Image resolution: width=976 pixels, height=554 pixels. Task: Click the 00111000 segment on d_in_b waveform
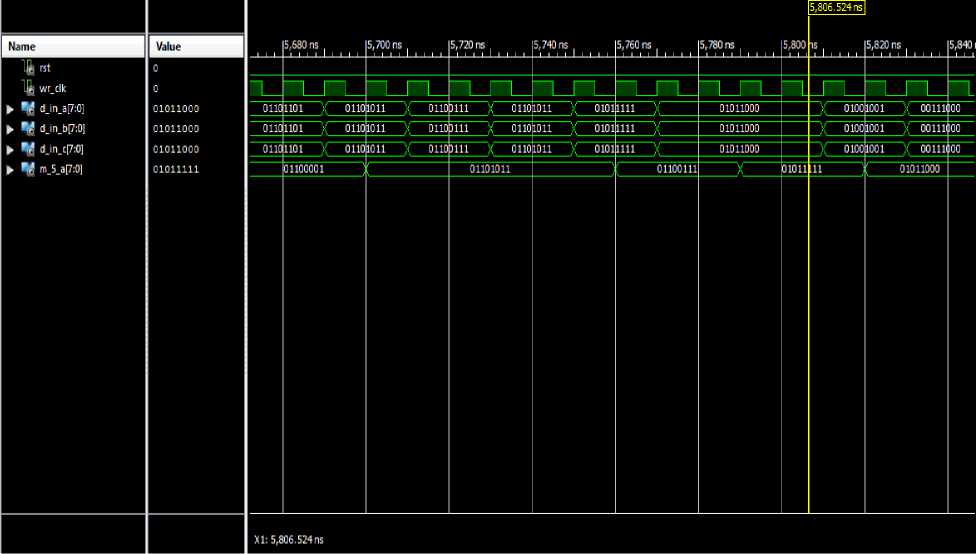pyautogui.click(x=941, y=129)
